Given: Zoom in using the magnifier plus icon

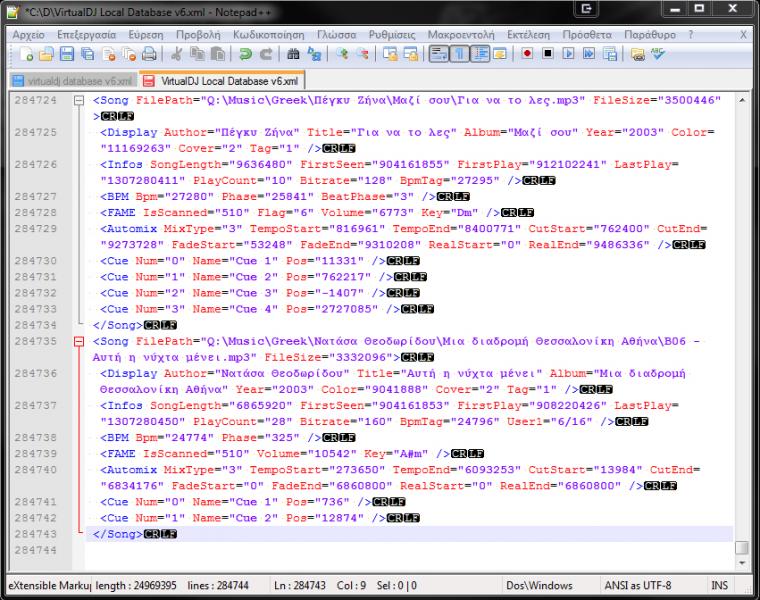Looking at the screenshot, I should pos(342,54).
